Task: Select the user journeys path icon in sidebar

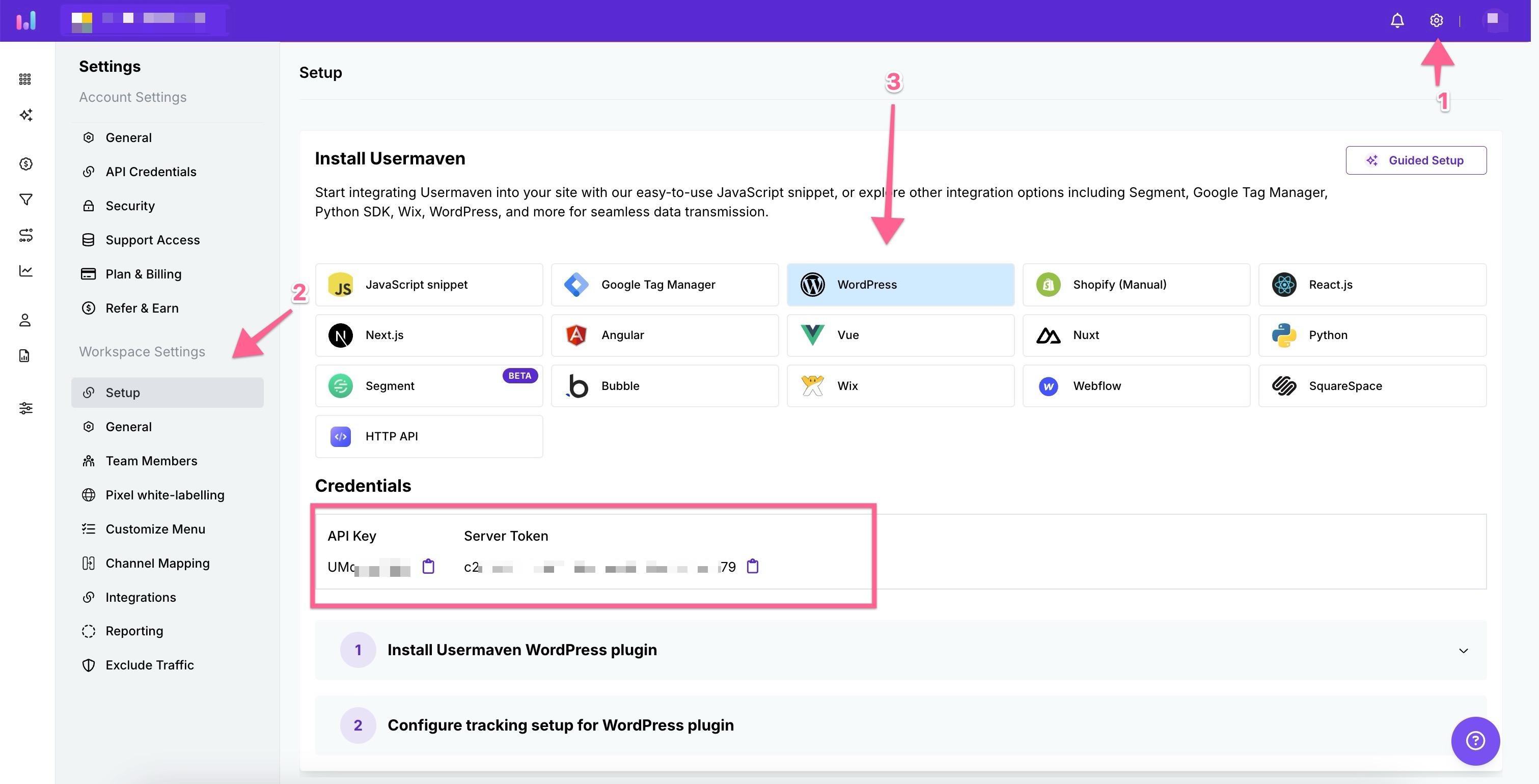Action: point(25,235)
